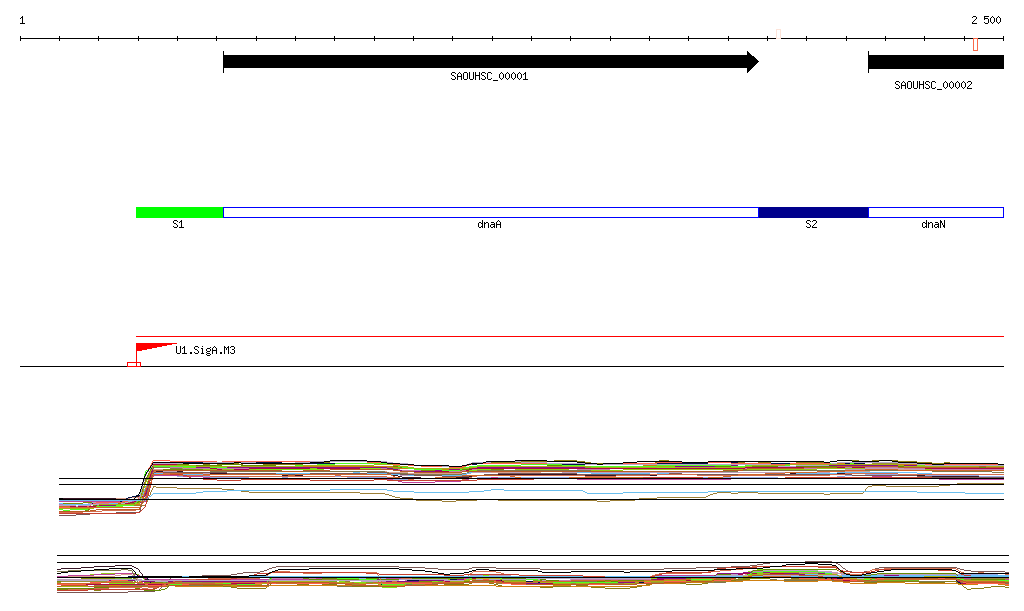
Task: Click the dnaN label text
Action: click(x=933, y=226)
